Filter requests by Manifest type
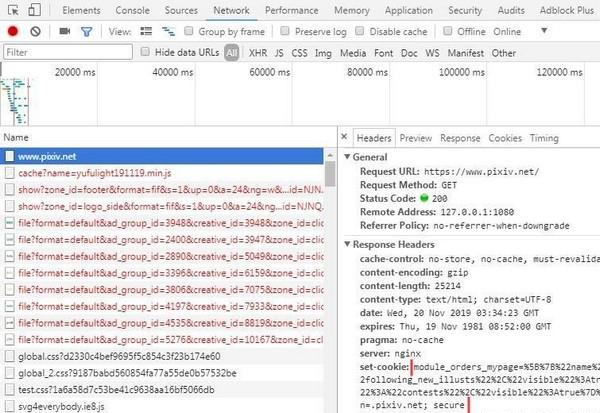Screen dimensions: 600x413 [x=466, y=53]
